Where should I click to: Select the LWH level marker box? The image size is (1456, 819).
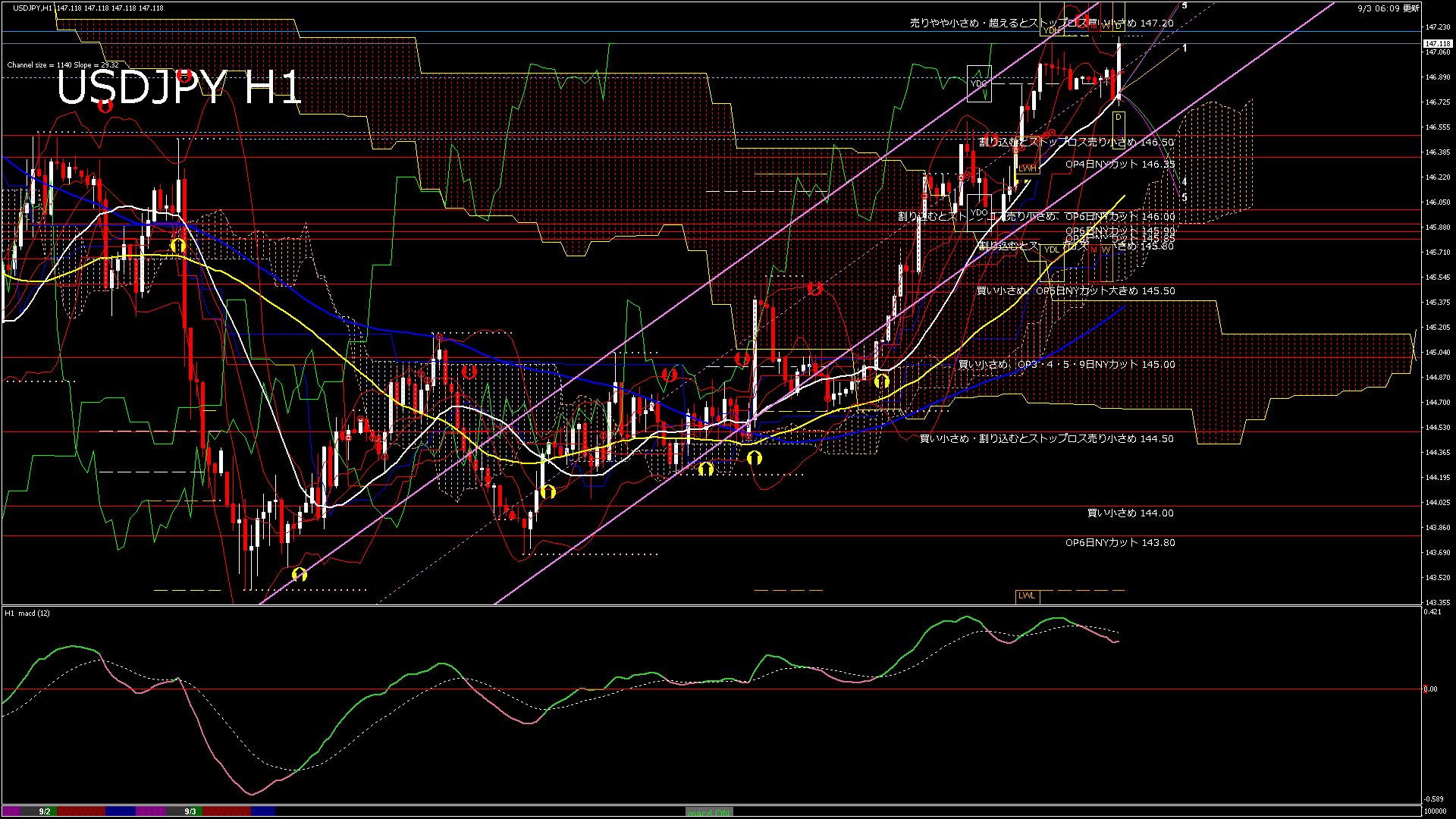(x=1027, y=168)
